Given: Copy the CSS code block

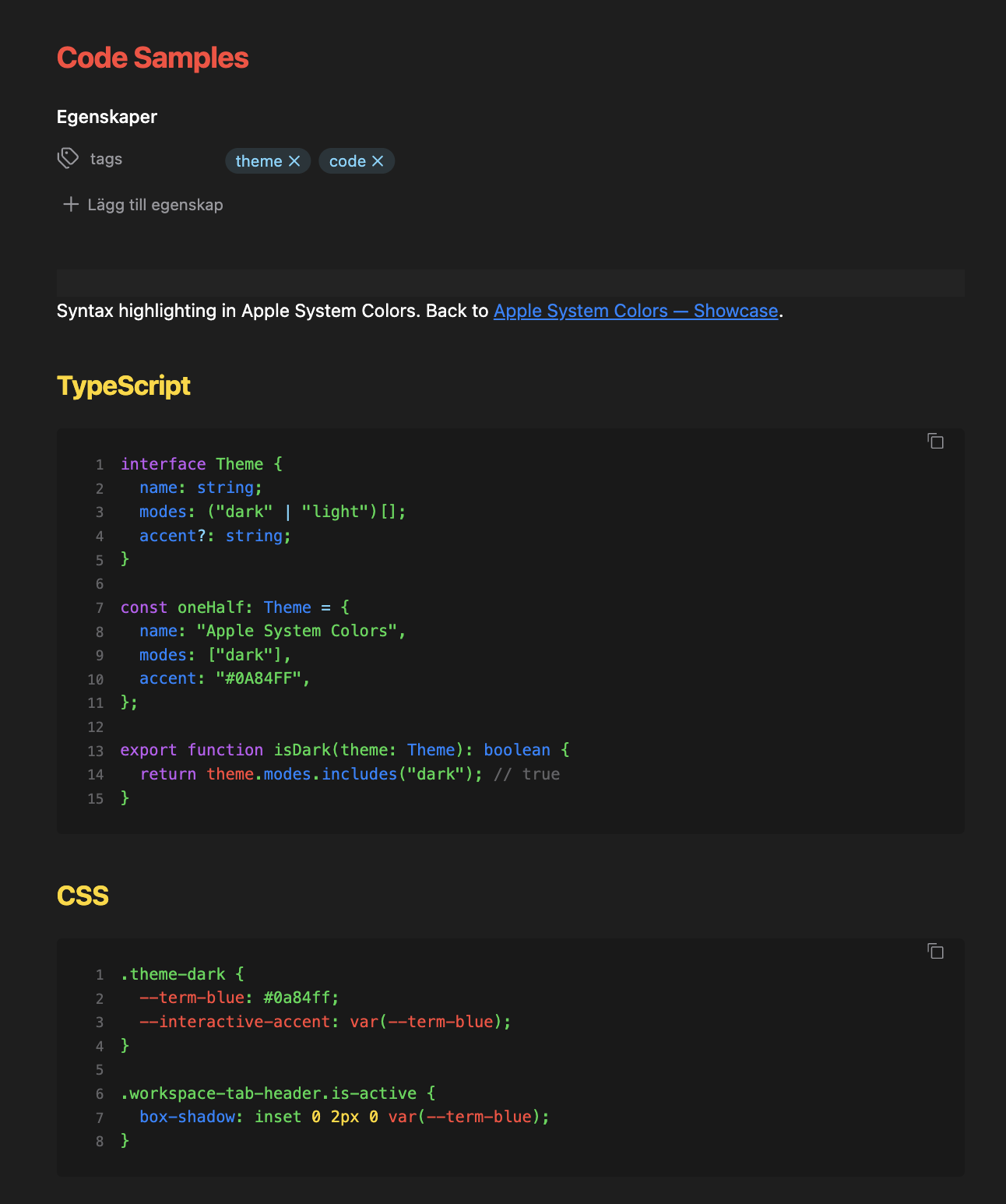Looking at the screenshot, I should pyautogui.click(x=935, y=951).
